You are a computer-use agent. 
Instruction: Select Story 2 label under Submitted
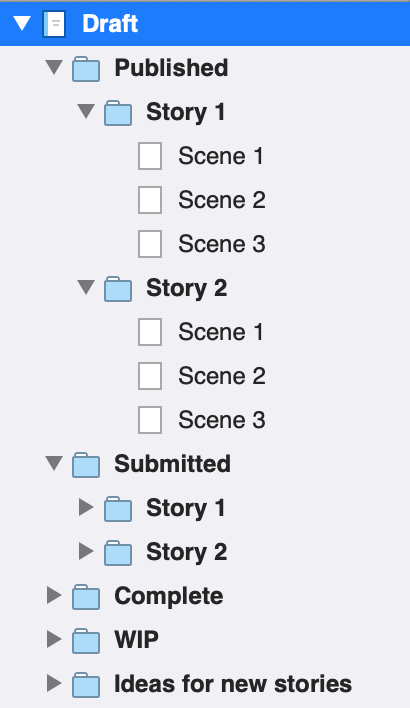(186, 552)
